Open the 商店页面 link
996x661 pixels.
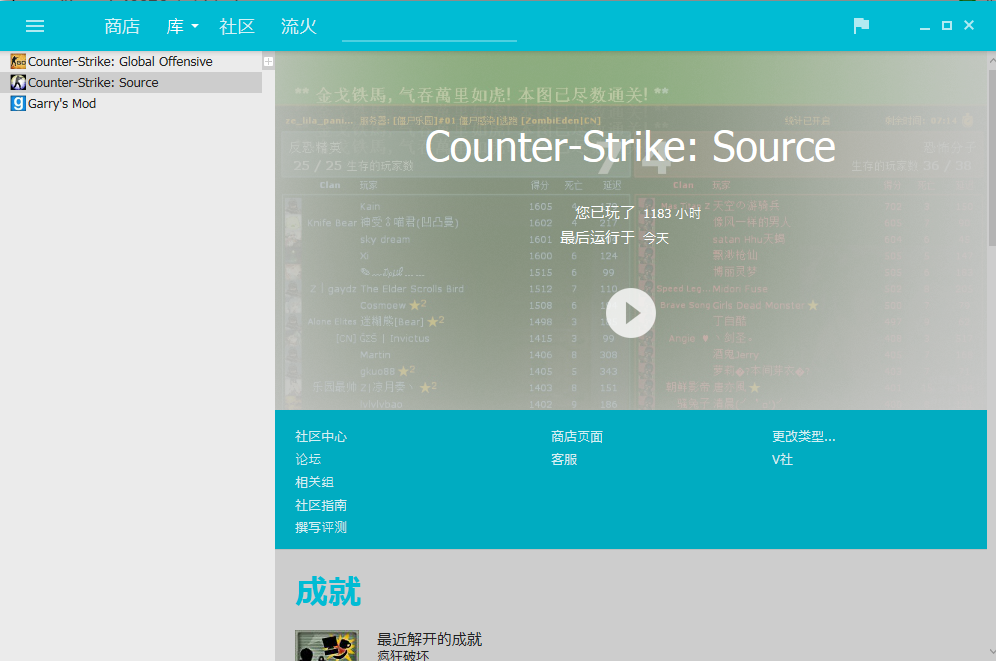coord(577,436)
